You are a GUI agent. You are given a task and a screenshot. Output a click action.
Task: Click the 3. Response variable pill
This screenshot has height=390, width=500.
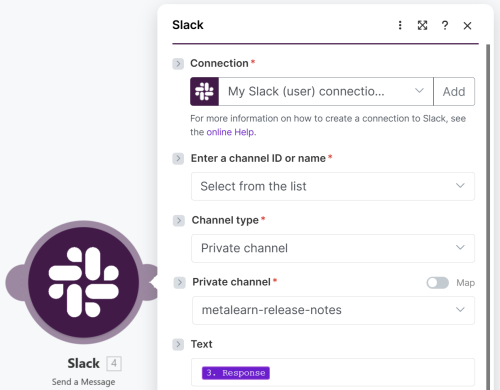pos(236,373)
